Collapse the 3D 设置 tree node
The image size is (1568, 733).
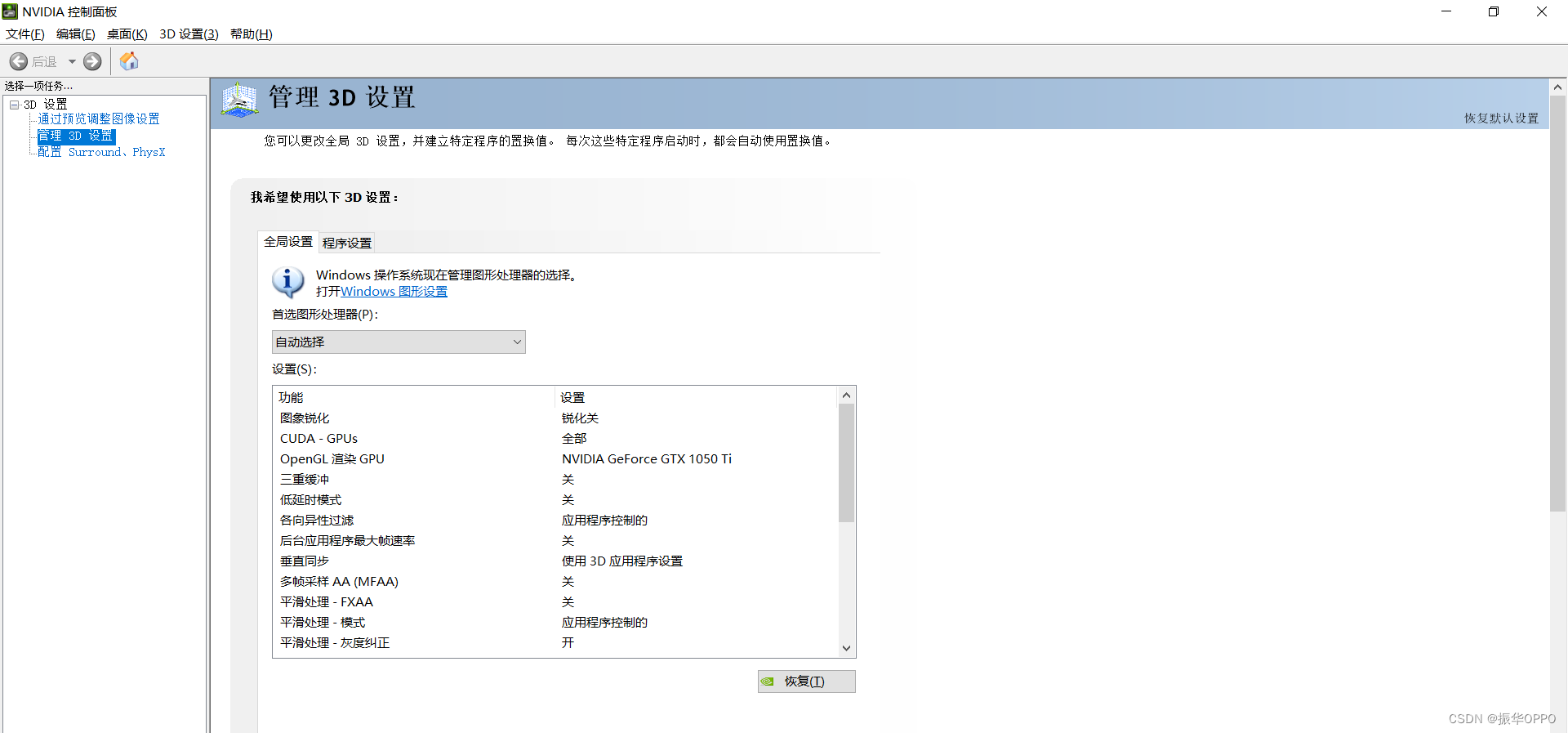click(14, 105)
